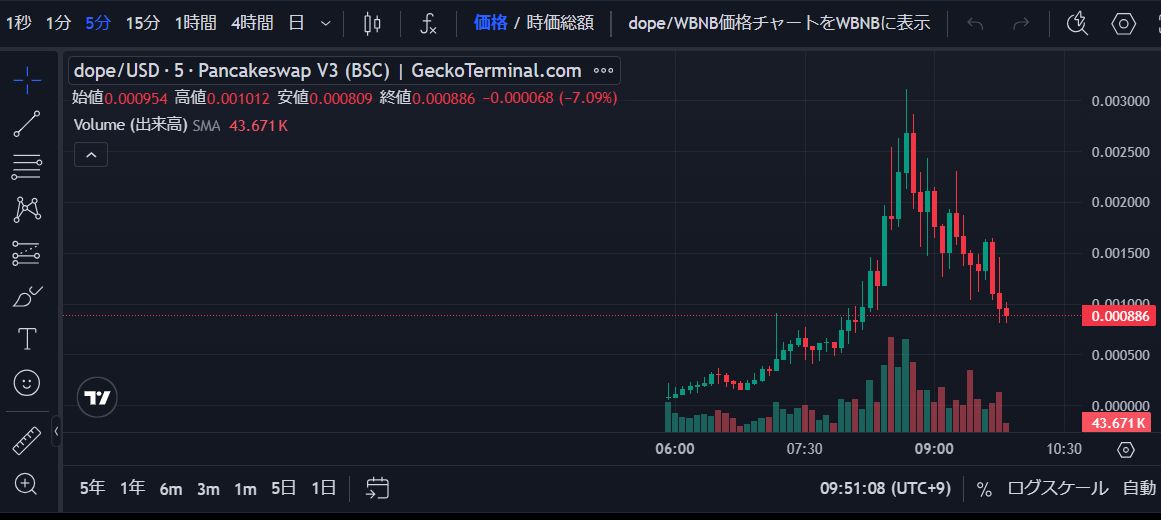Undo the last chart action

coord(975,24)
